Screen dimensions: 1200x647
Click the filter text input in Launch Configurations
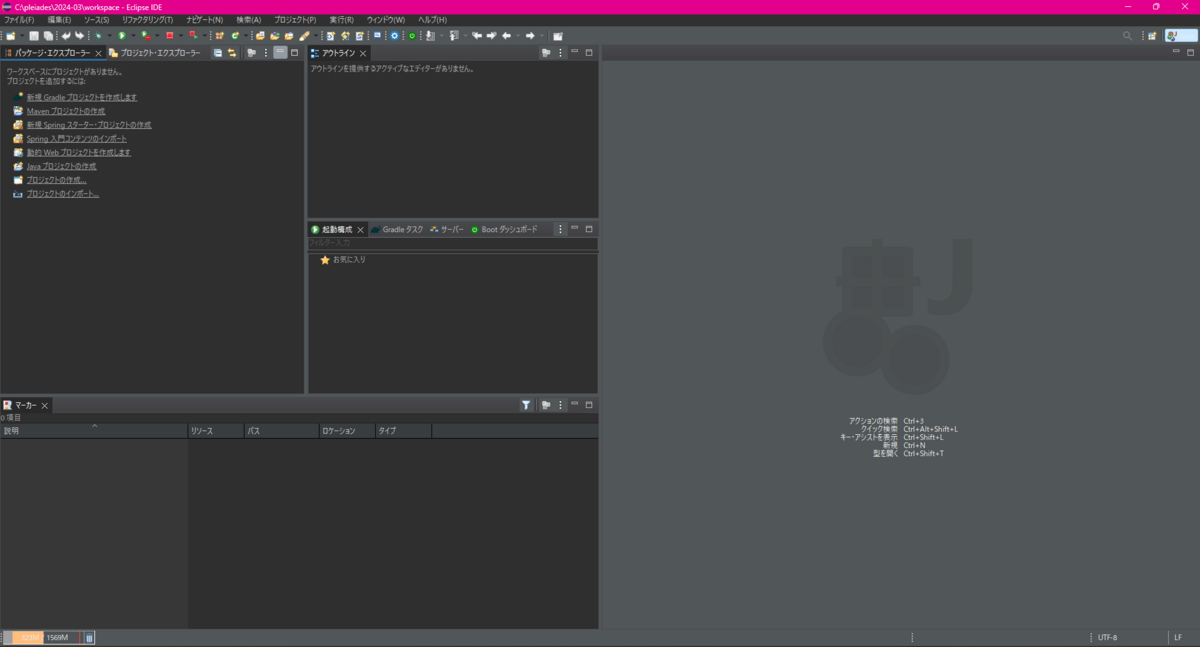pyautogui.click(x=453, y=243)
